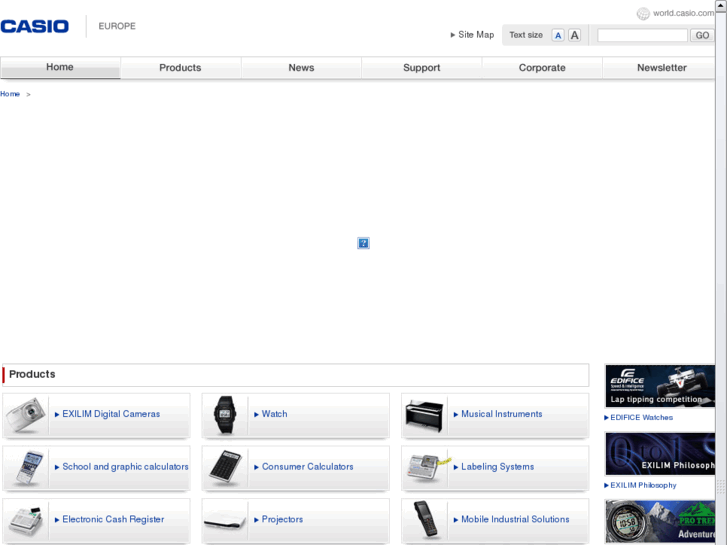Click the Home breadcrumb link
727x545 pixels.
pyautogui.click(x=10, y=94)
